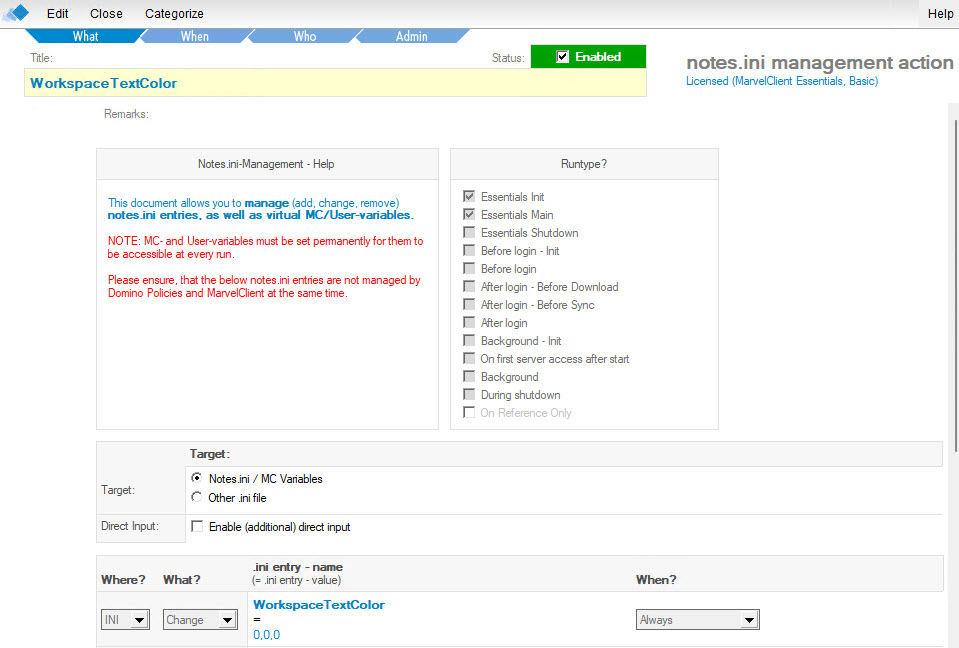Screen dimensions: 959x648
Task: Check the On Reference Only checkbox
Action: click(469, 413)
